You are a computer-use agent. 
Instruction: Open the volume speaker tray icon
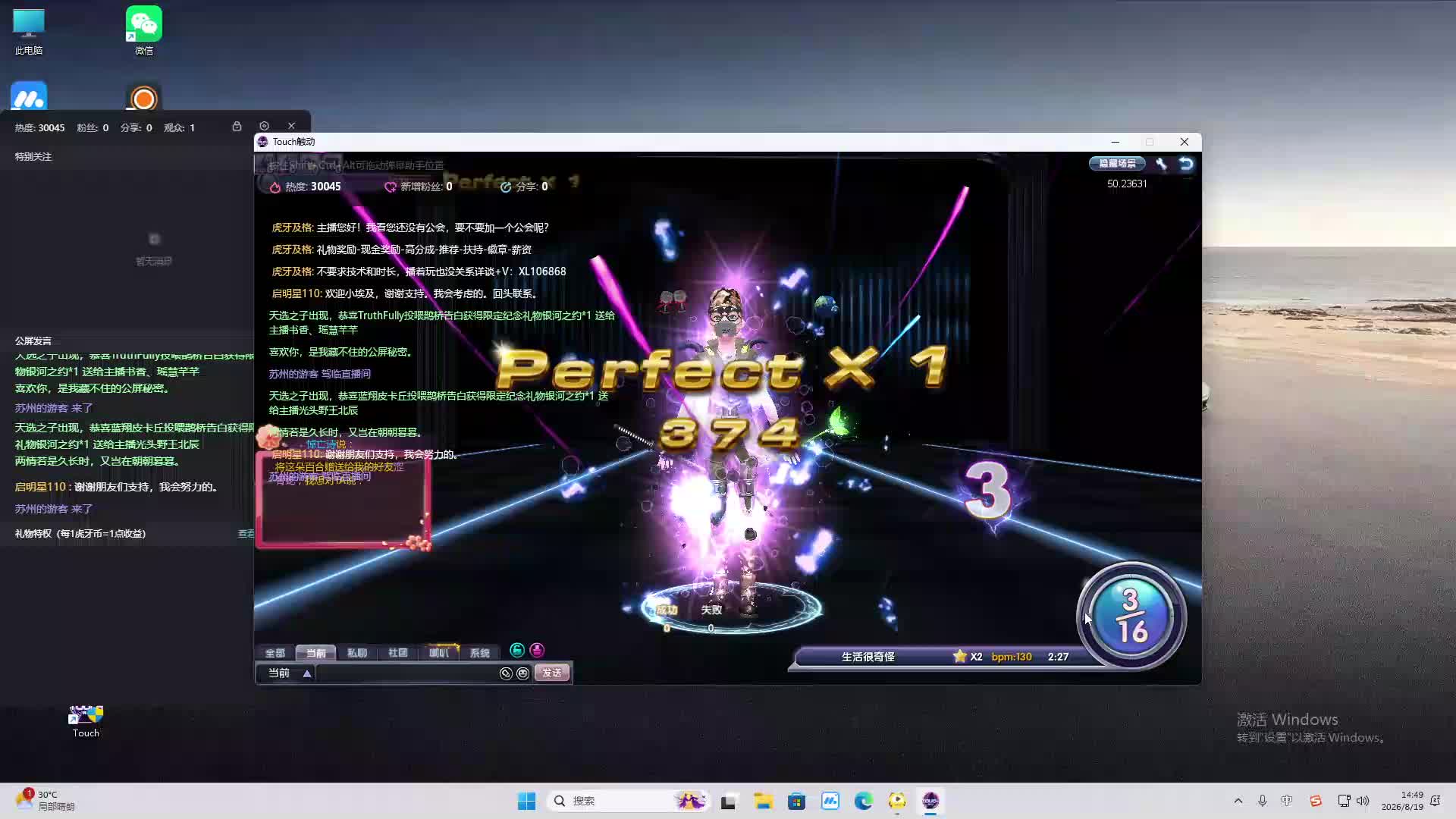tap(1363, 801)
